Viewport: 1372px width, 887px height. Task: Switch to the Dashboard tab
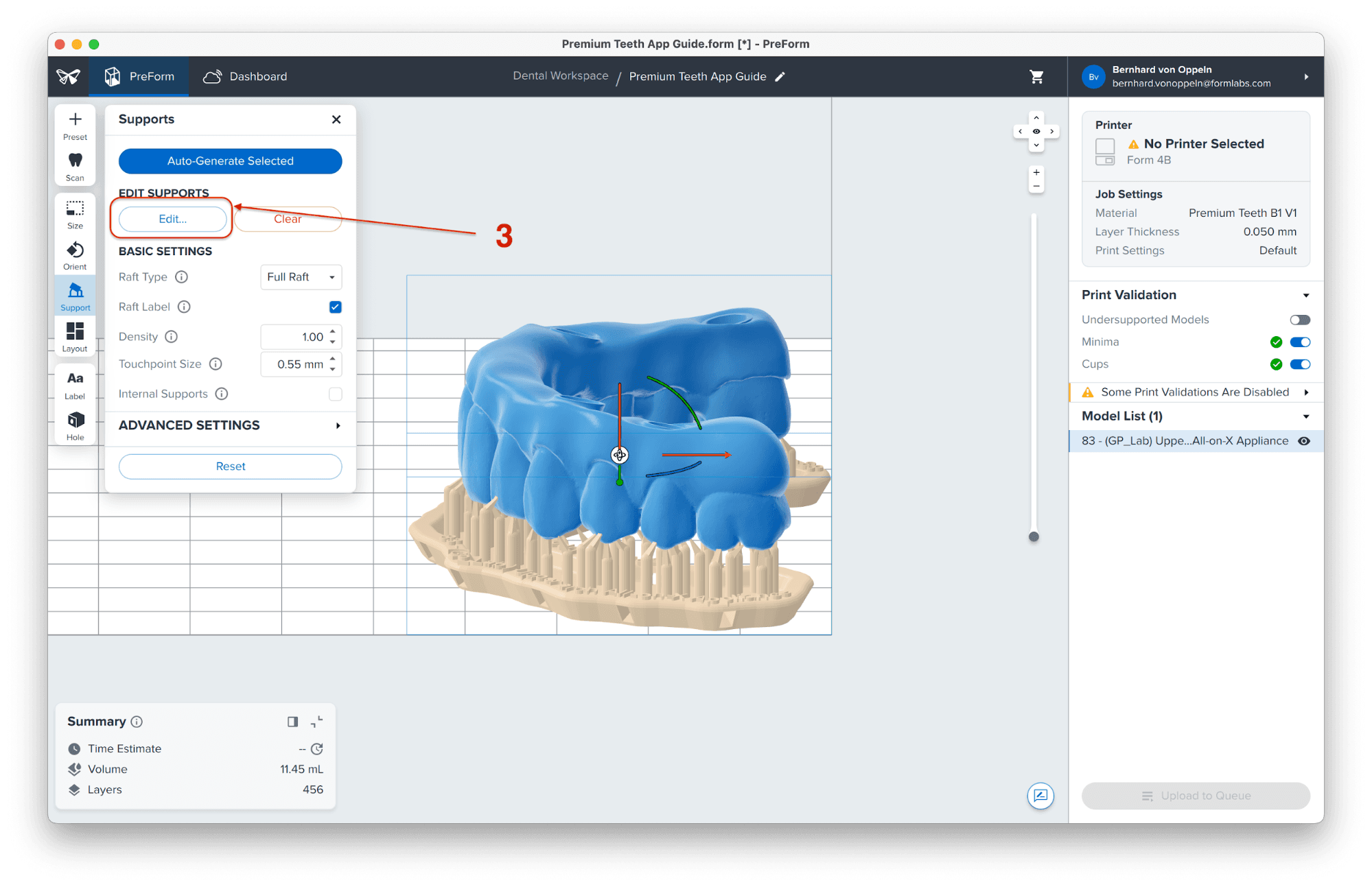click(x=245, y=77)
